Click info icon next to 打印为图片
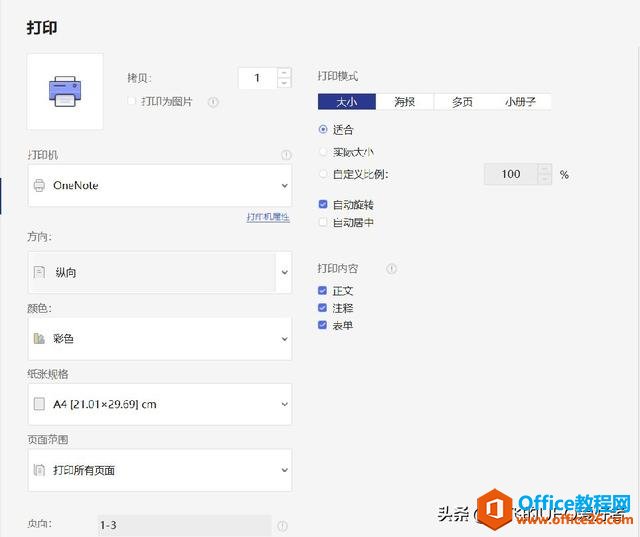The width and height of the screenshot is (640, 537). pos(213,102)
